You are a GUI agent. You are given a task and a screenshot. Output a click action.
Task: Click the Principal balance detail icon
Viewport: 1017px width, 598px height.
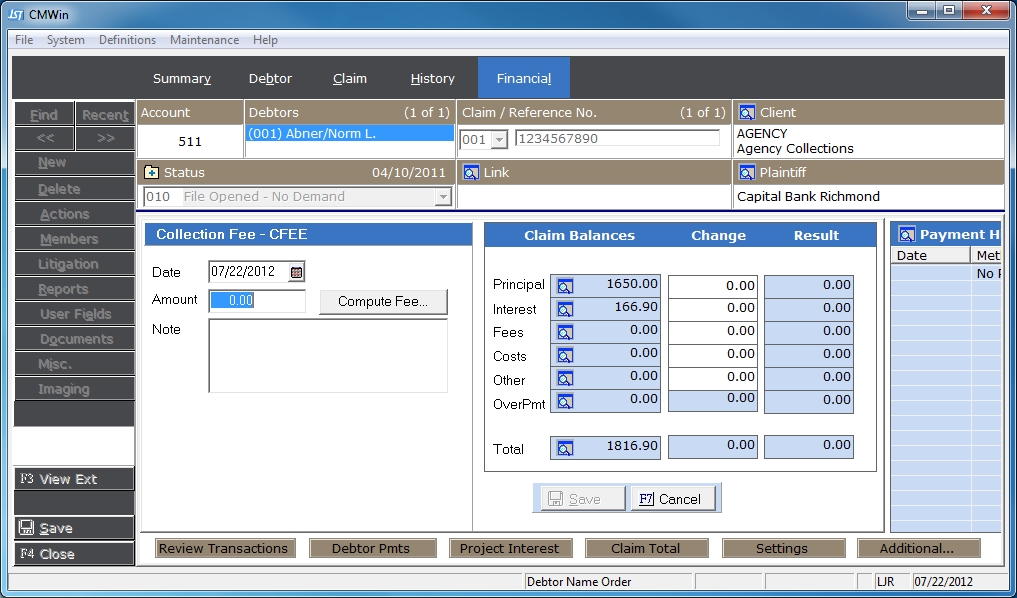click(565, 286)
